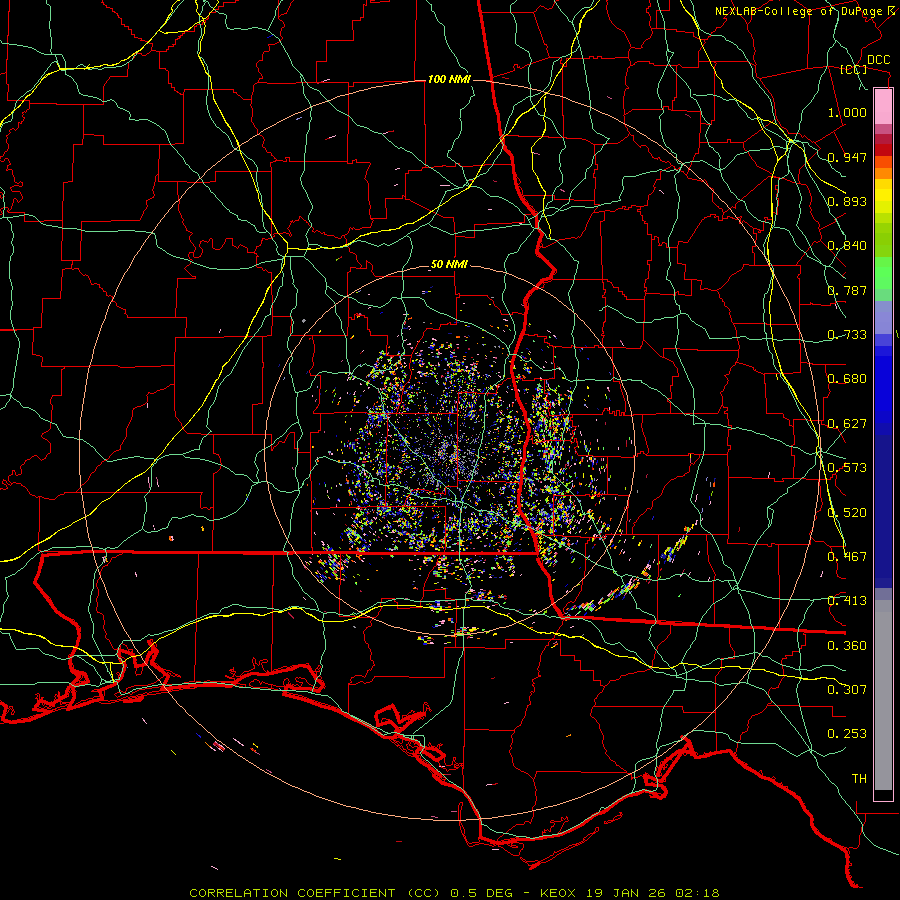Screen dimensions: 900x900
Task: Click the 0.893 scale value
Action: coord(847,201)
